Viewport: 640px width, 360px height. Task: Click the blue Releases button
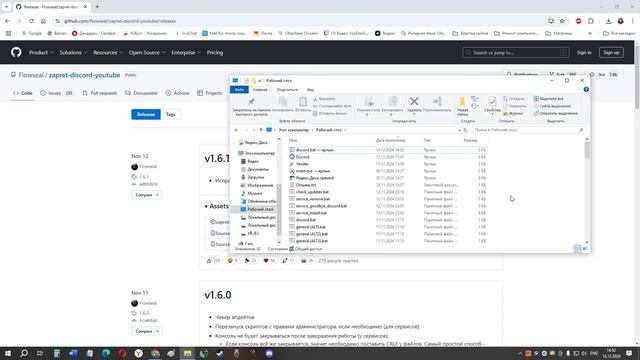coord(146,114)
